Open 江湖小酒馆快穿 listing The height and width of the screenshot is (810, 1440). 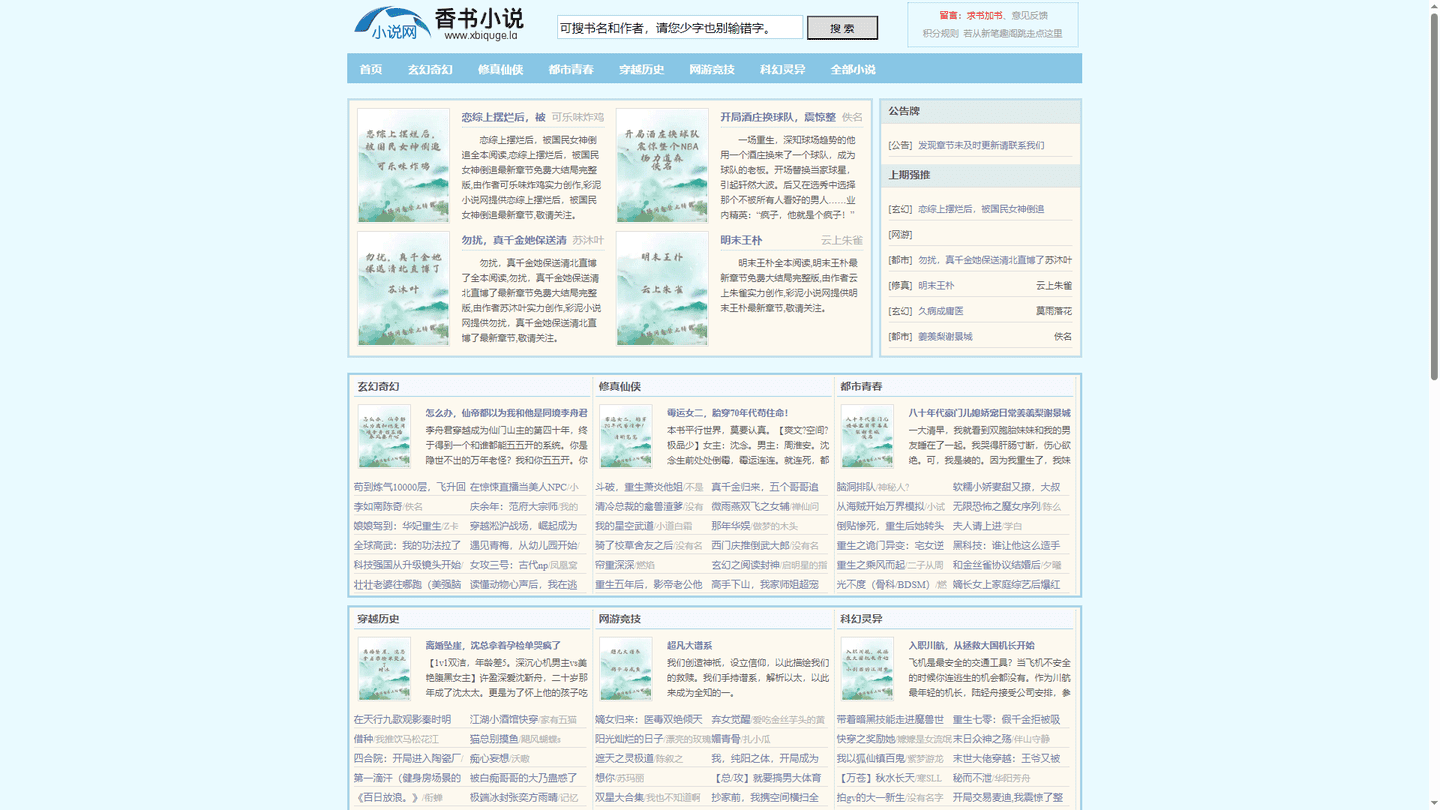(x=504, y=720)
